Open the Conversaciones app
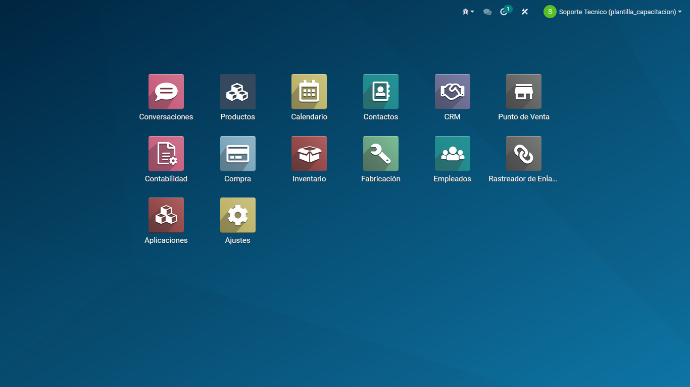690x387 pixels. (166, 92)
